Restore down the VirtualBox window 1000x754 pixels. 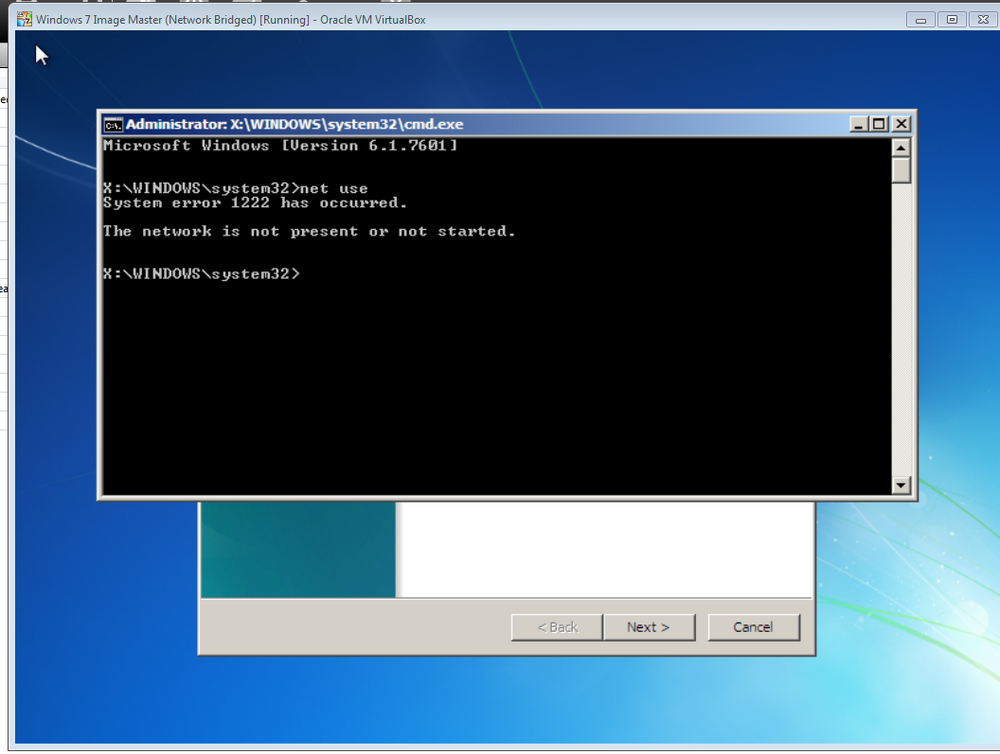click(x=952, y=20)
